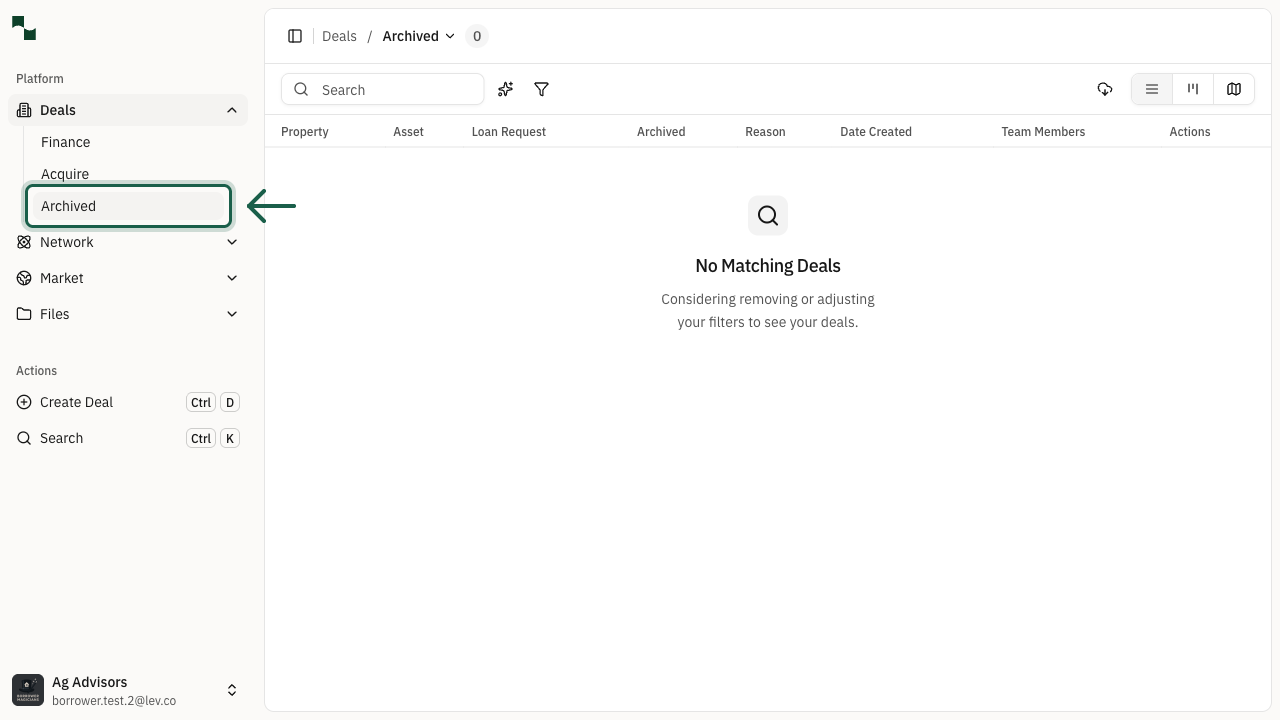
Task: Open the Finance deals page
Action: pos(66,142)
